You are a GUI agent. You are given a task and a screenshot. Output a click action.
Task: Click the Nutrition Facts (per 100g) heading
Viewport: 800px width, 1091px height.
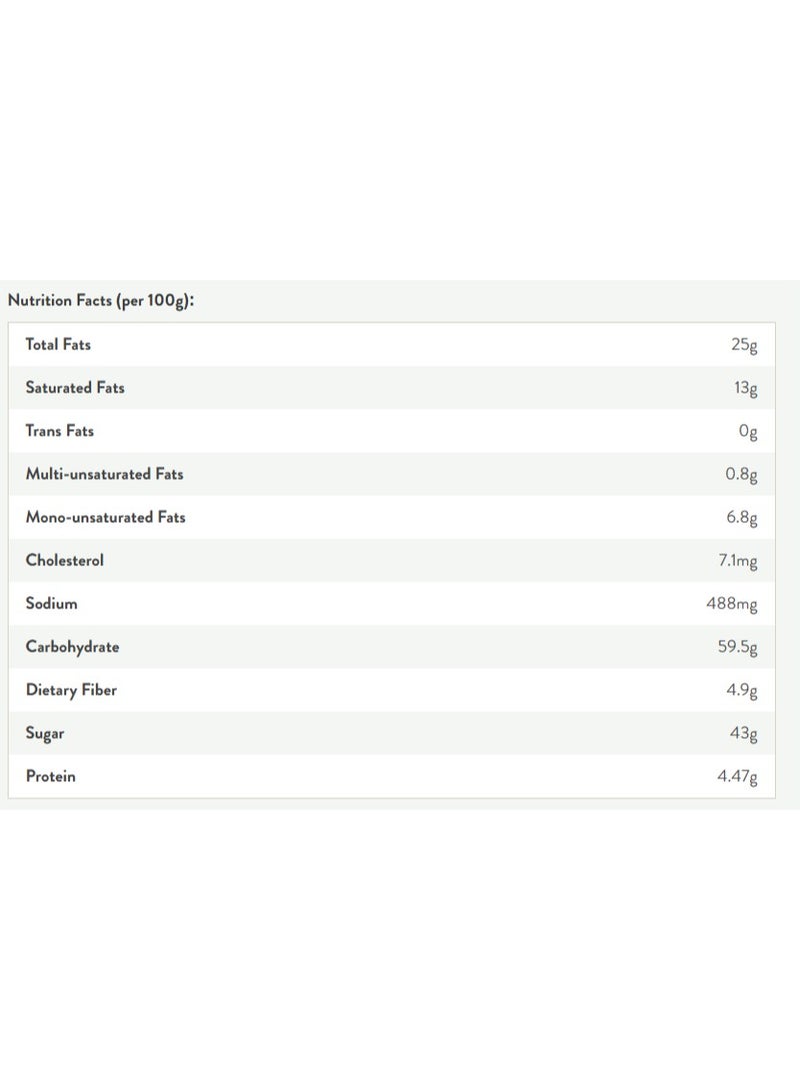click(x=101, y=301)
